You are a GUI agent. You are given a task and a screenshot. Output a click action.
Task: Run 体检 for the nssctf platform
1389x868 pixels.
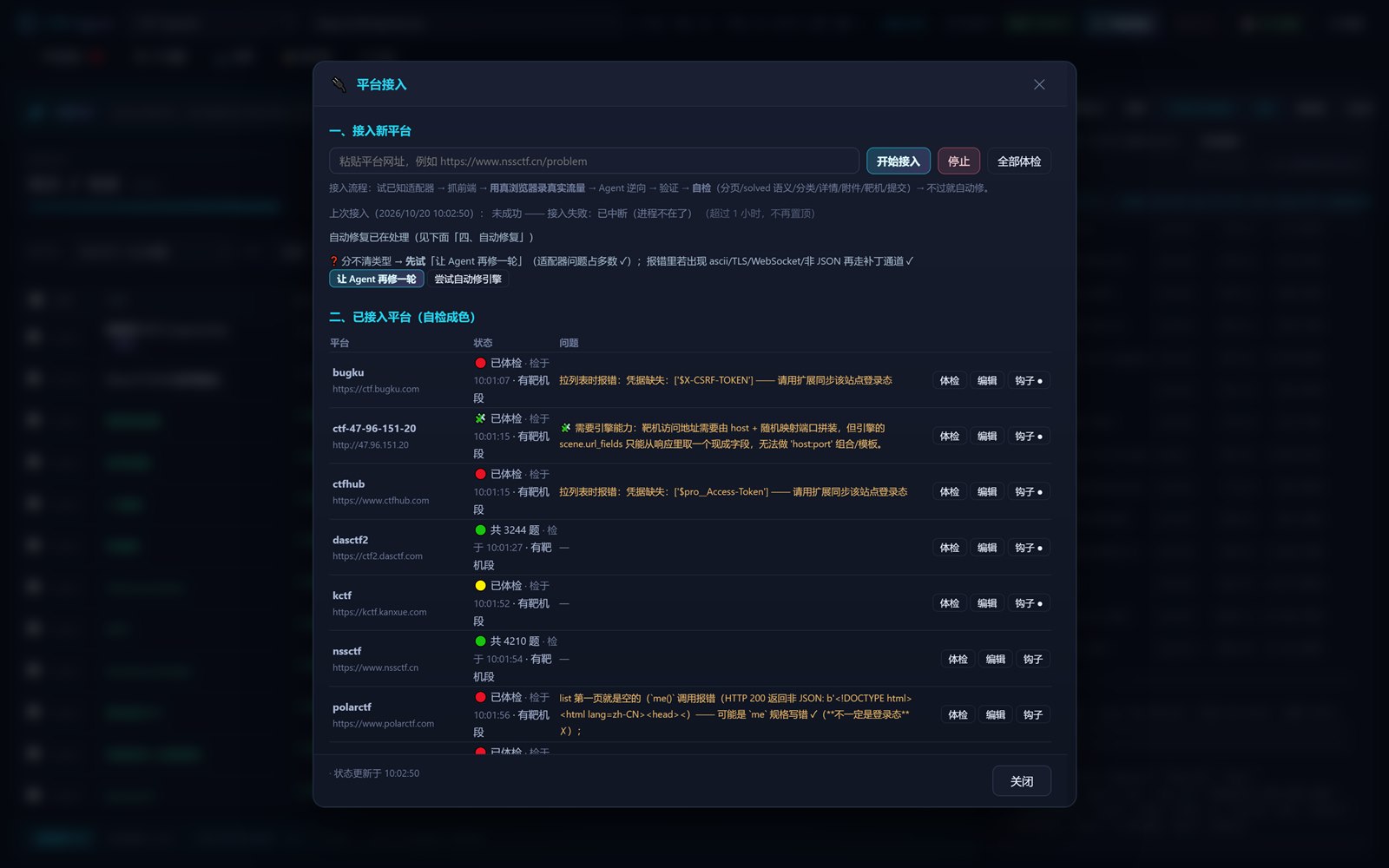[958, 659]
